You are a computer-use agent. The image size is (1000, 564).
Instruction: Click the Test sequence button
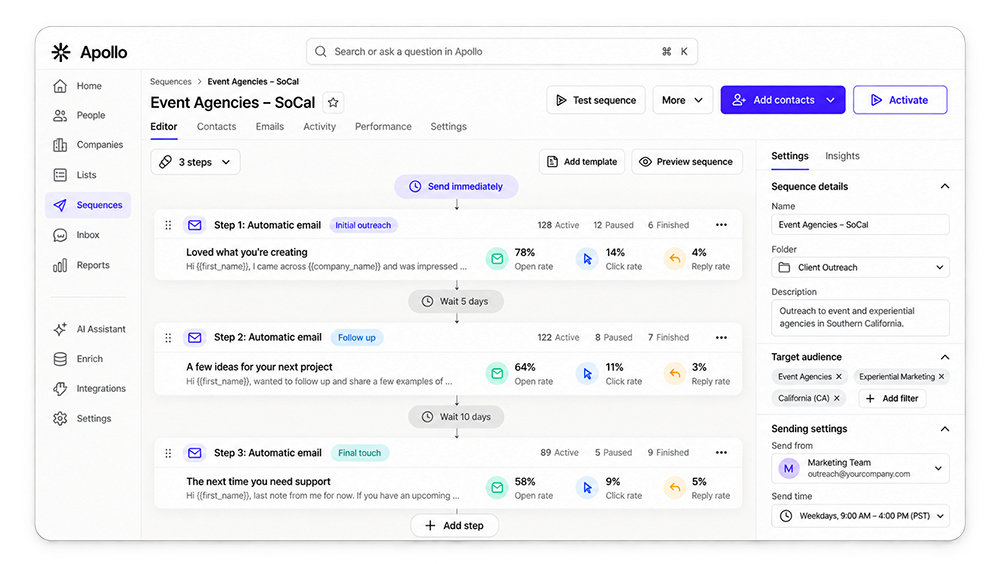tap(596, 100)
